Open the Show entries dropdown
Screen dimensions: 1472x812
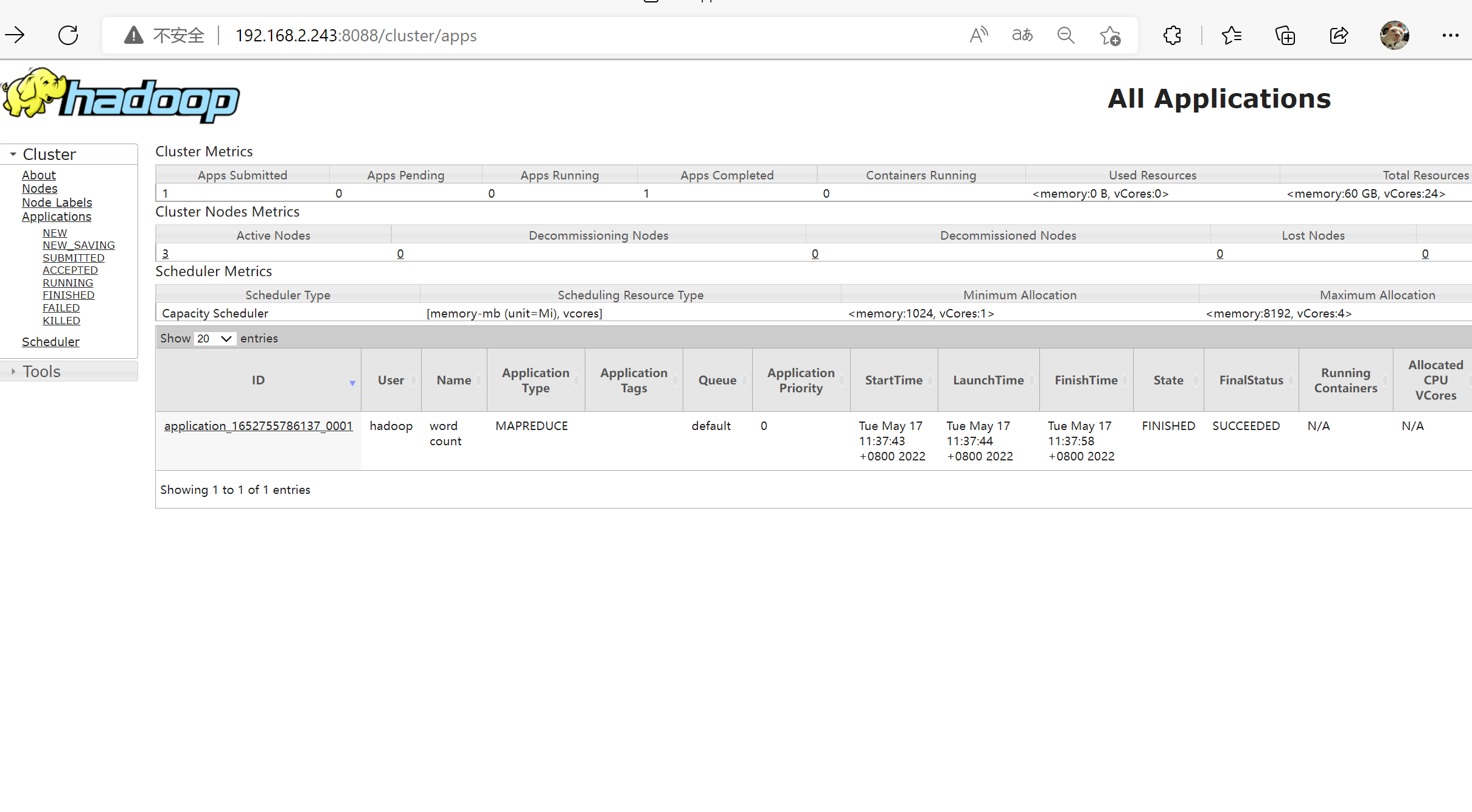tap(214, 338)
